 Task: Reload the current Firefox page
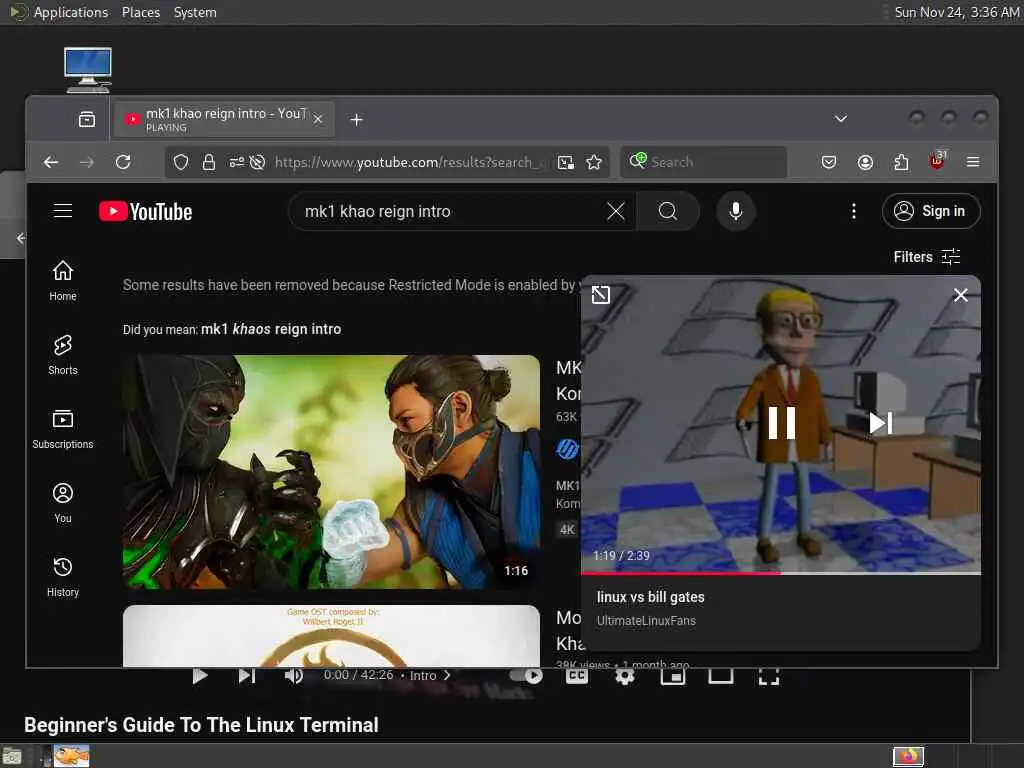tap(123, 162)
